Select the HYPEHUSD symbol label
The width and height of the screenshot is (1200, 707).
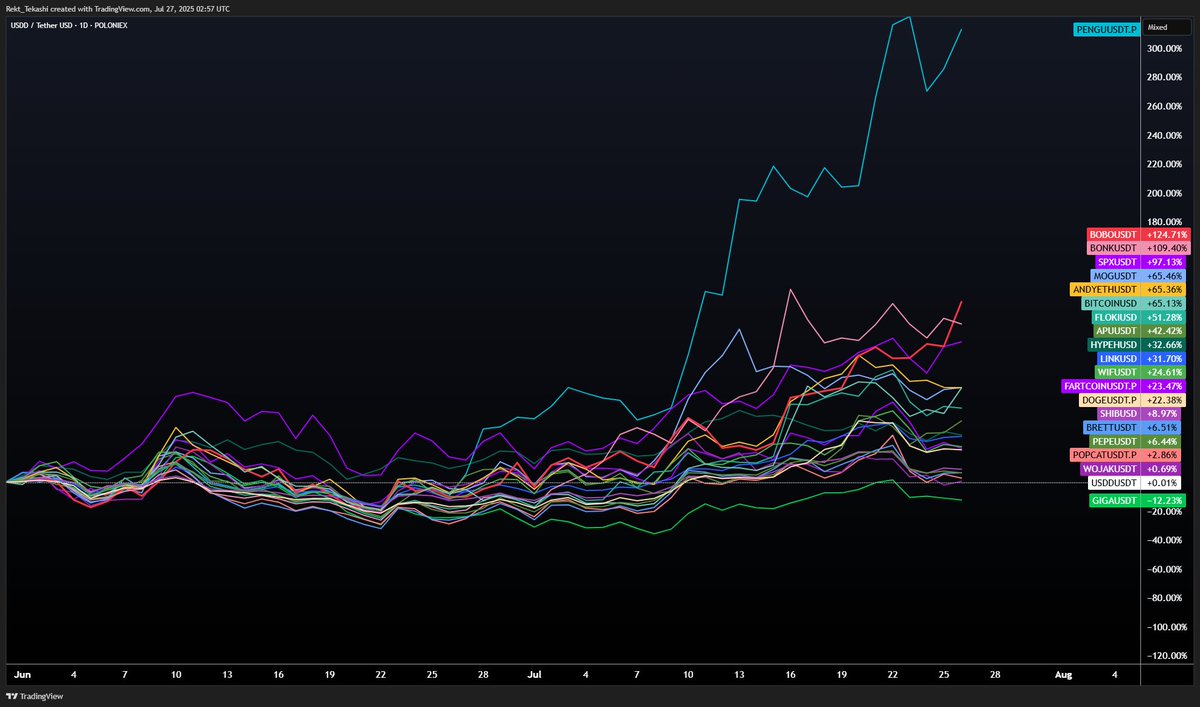pyautogui.click(x=1113, y=345)
